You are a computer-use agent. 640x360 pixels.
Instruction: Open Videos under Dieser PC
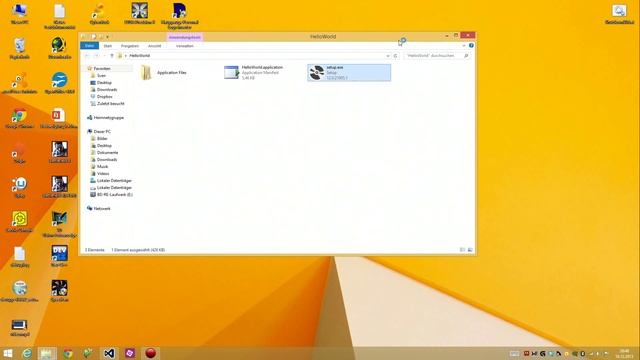[103, 173]
